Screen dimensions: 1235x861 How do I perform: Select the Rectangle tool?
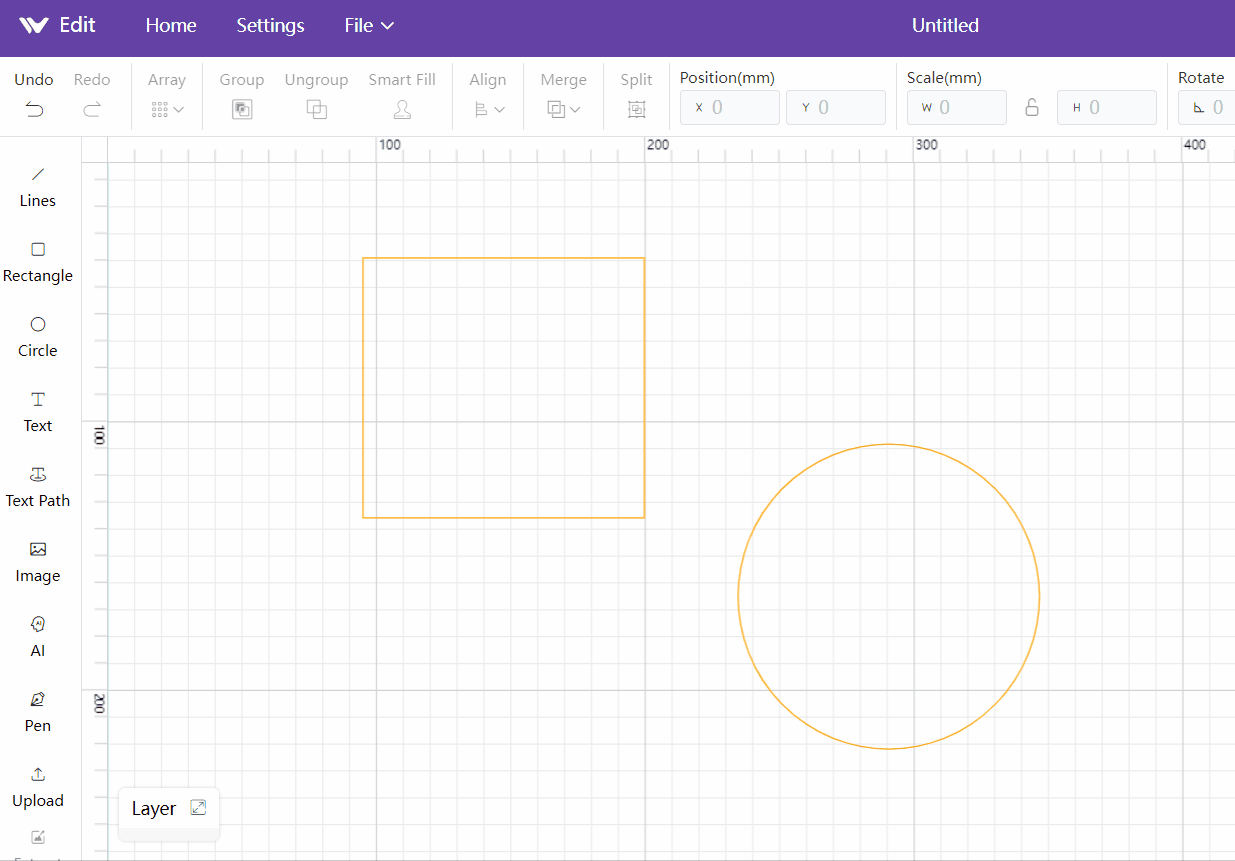coord(38,262)
